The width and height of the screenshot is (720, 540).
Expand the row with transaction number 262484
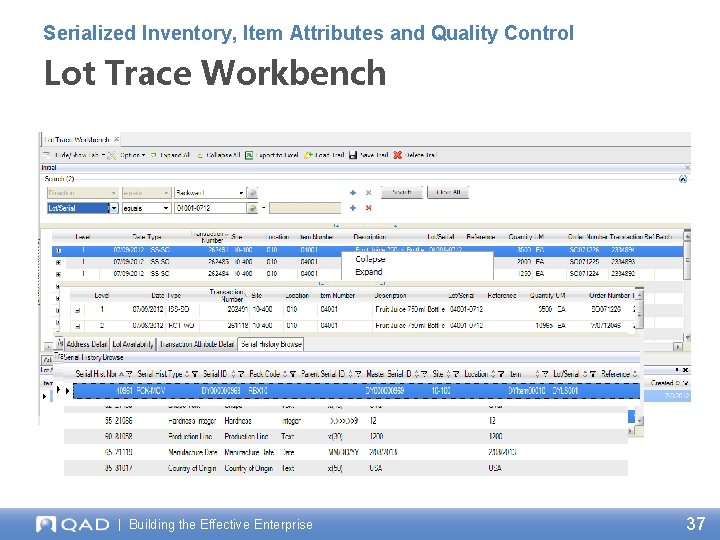coord(58,274)
